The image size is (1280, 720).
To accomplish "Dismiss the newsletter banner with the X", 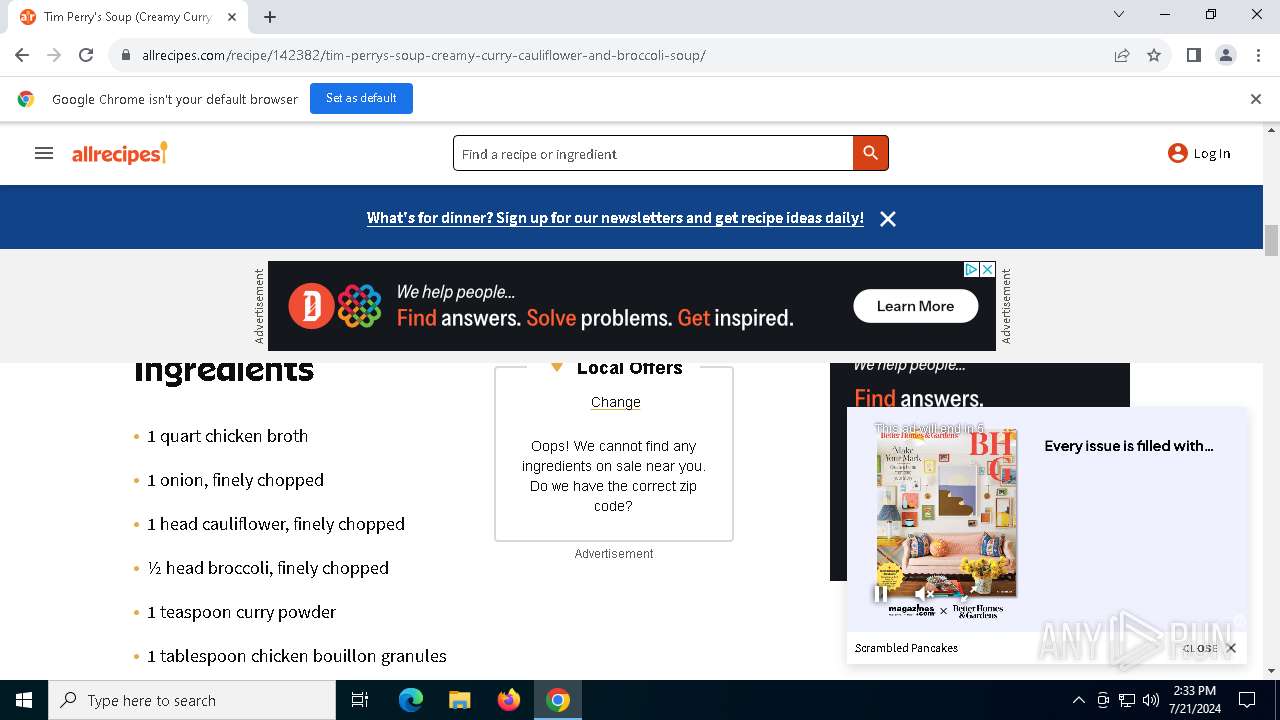I will 887,218.
